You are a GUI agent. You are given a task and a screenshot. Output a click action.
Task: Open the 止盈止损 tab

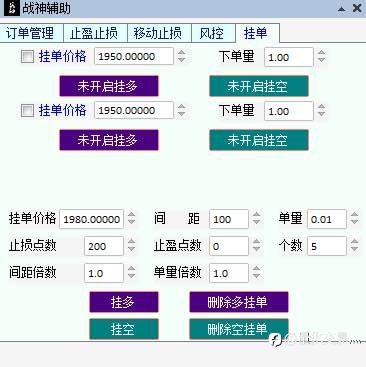[95, 33]
